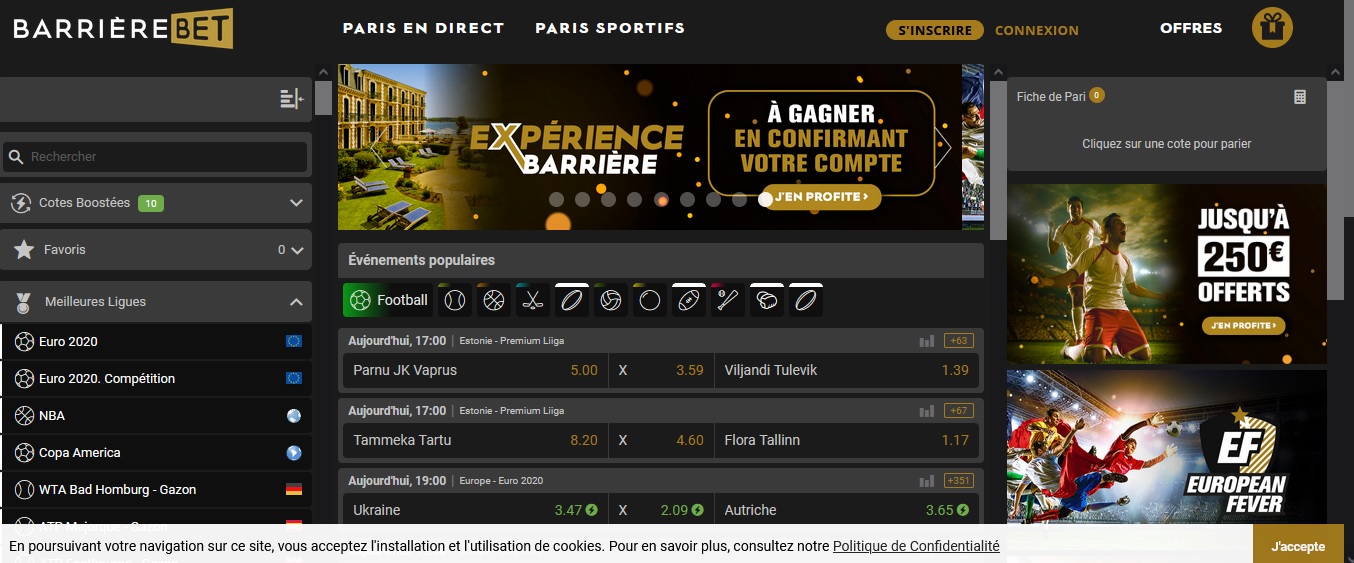
Task: Bet on draw X at 3.59
Action: click(x=660, y=370)
